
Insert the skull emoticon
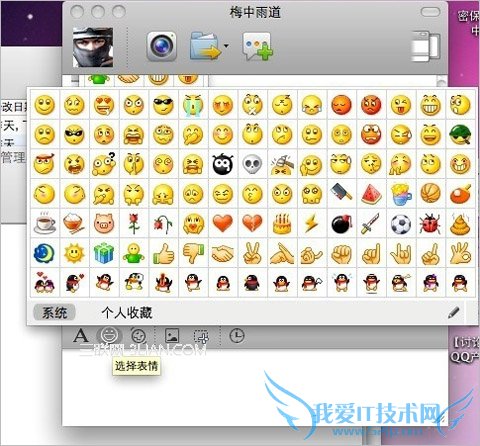(x=252, y=164)
